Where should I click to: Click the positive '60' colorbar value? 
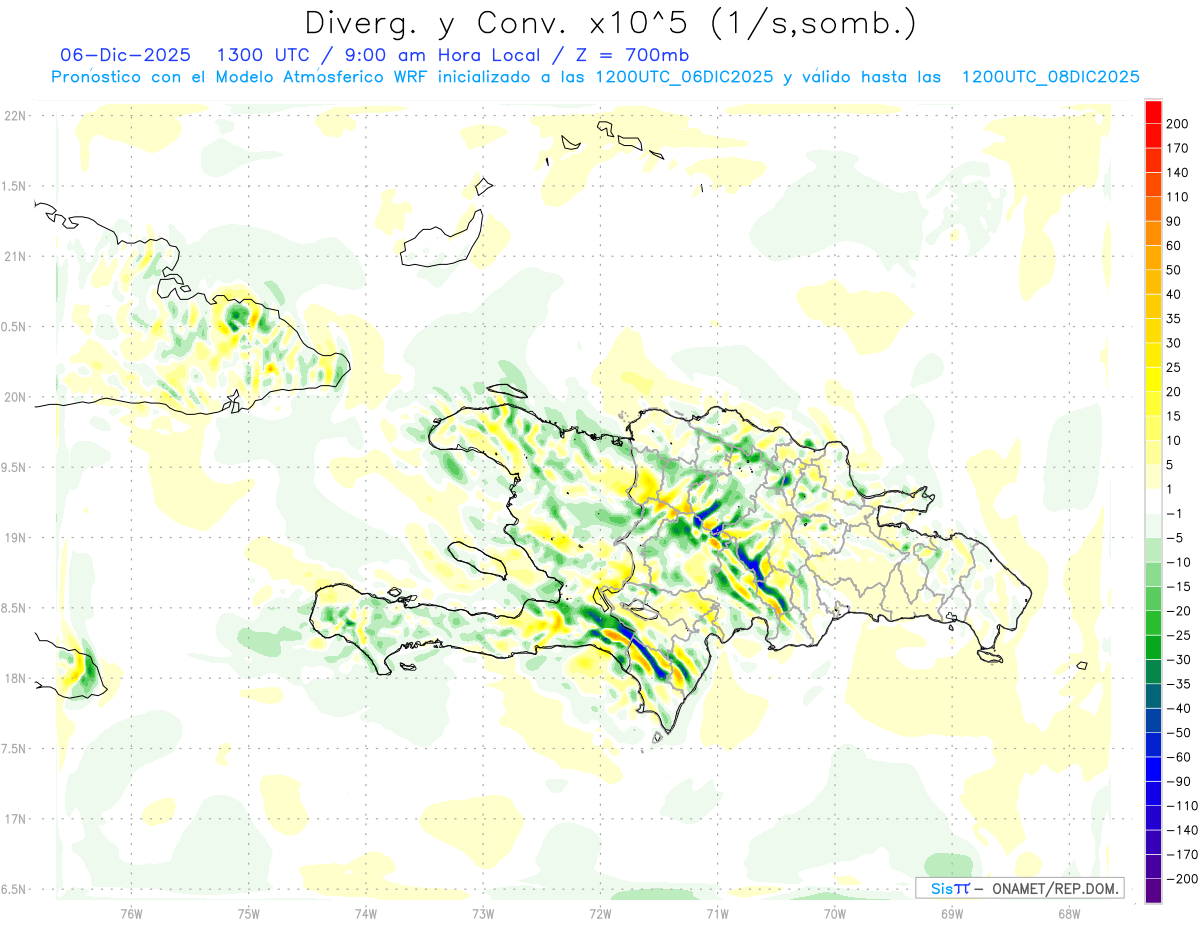[1175, 246]
